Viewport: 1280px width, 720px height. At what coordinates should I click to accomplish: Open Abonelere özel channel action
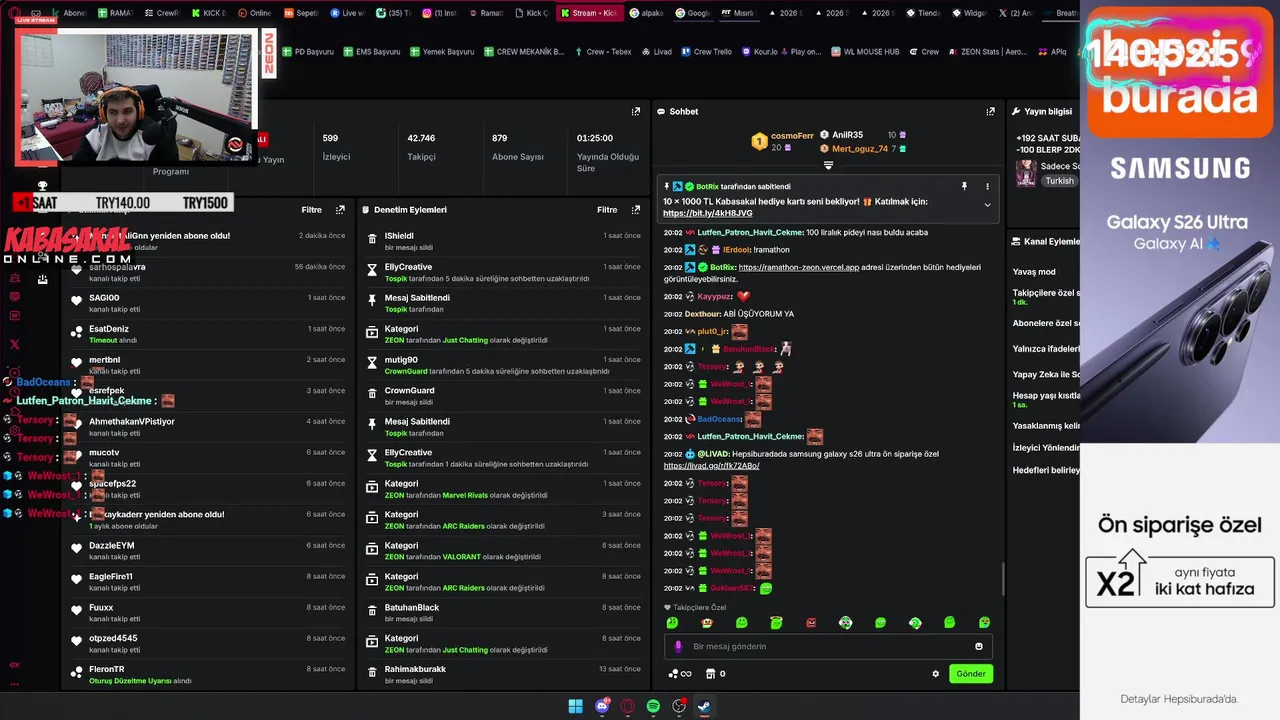pyautogui.click(x=1045, y=323)
